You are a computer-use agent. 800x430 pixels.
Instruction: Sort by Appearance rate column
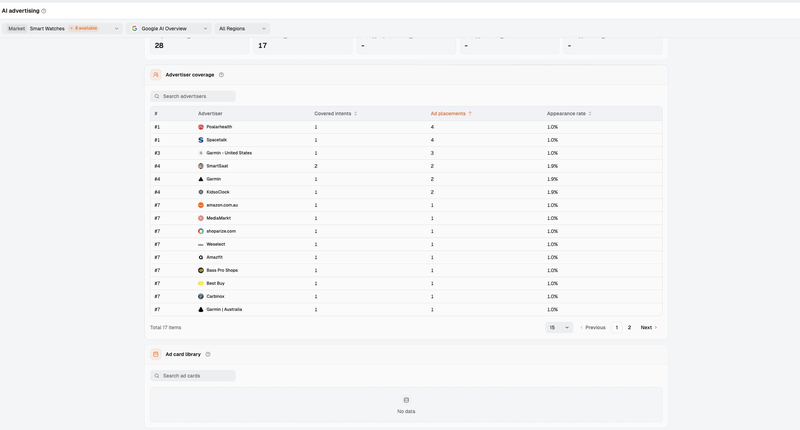point(569,113)
